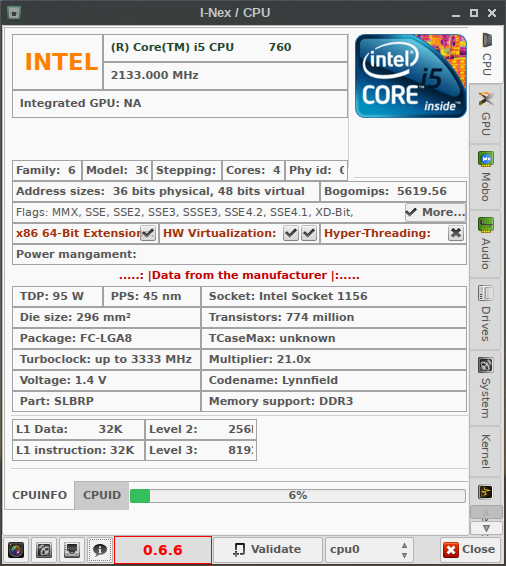
Task: Click the network port icon button
Action: pyautogui.click(x=72, y=550)
